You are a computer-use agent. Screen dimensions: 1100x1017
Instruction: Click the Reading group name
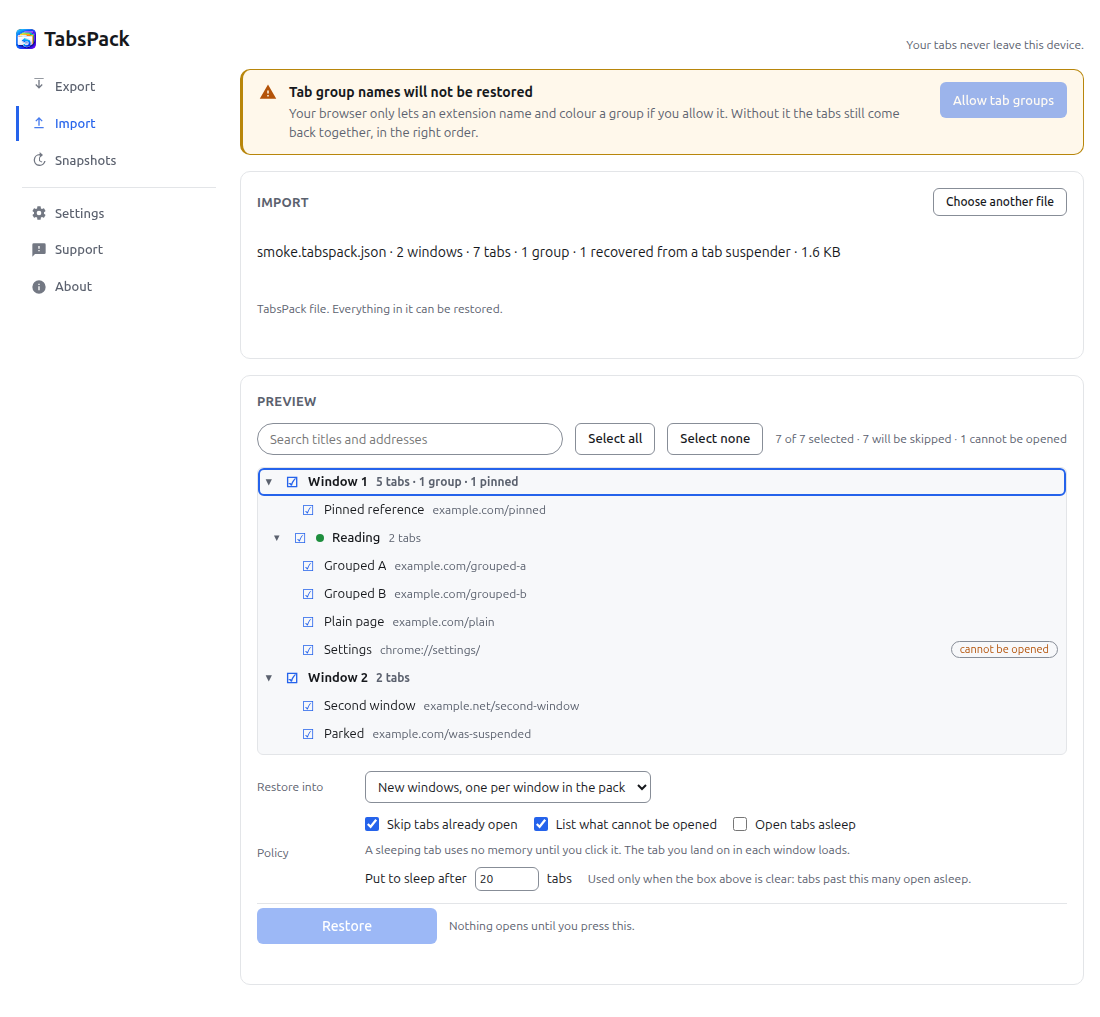pos(356,538)
